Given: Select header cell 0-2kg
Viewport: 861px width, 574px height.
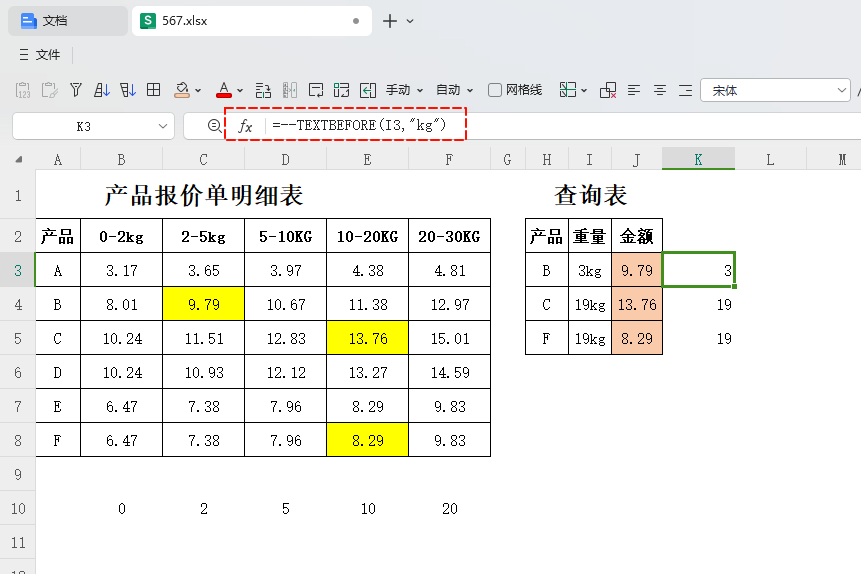Looking at the screenshot, I should [x=121, y=236].
